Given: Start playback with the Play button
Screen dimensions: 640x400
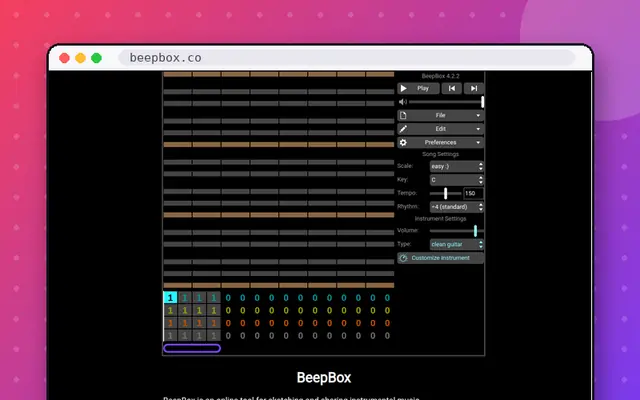Looking at the screenshot, I should 418,88.
